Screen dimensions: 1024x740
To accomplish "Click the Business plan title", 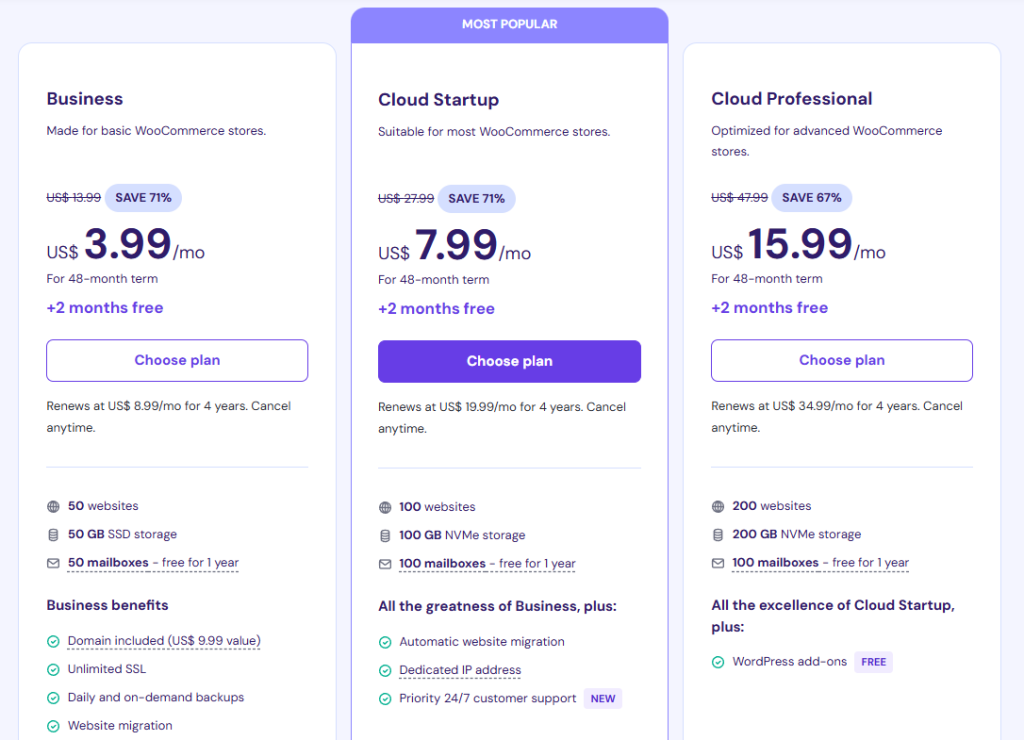I will point(85,99).
